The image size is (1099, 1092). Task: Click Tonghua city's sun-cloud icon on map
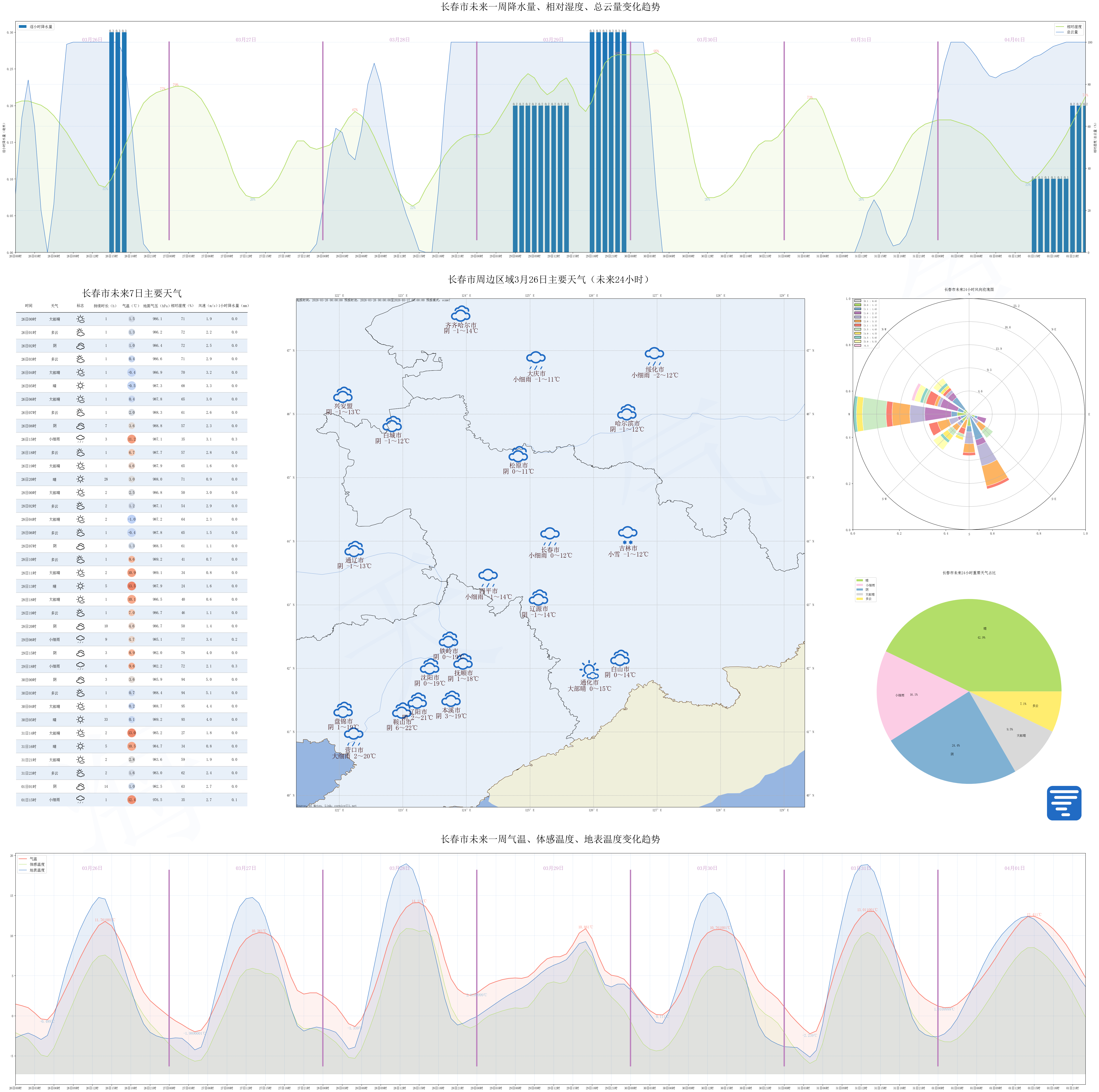click(x=589, y=669)
